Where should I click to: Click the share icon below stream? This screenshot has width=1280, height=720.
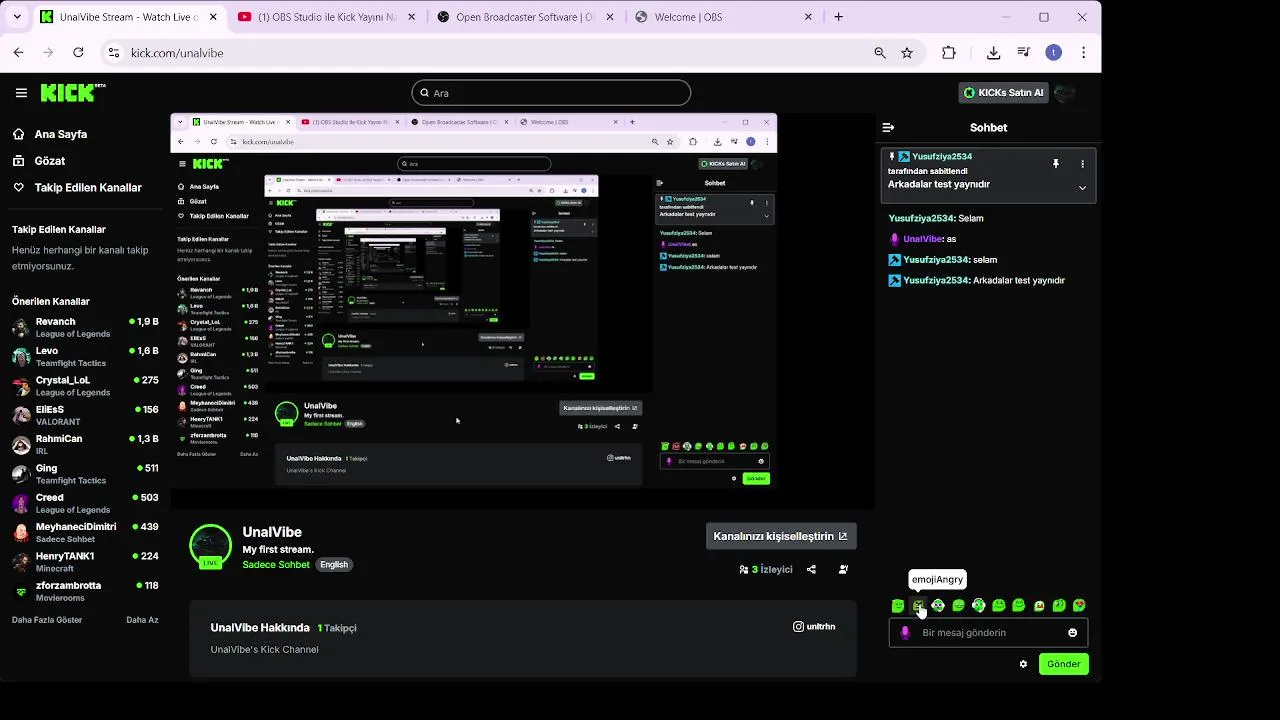tap(811, 570)
